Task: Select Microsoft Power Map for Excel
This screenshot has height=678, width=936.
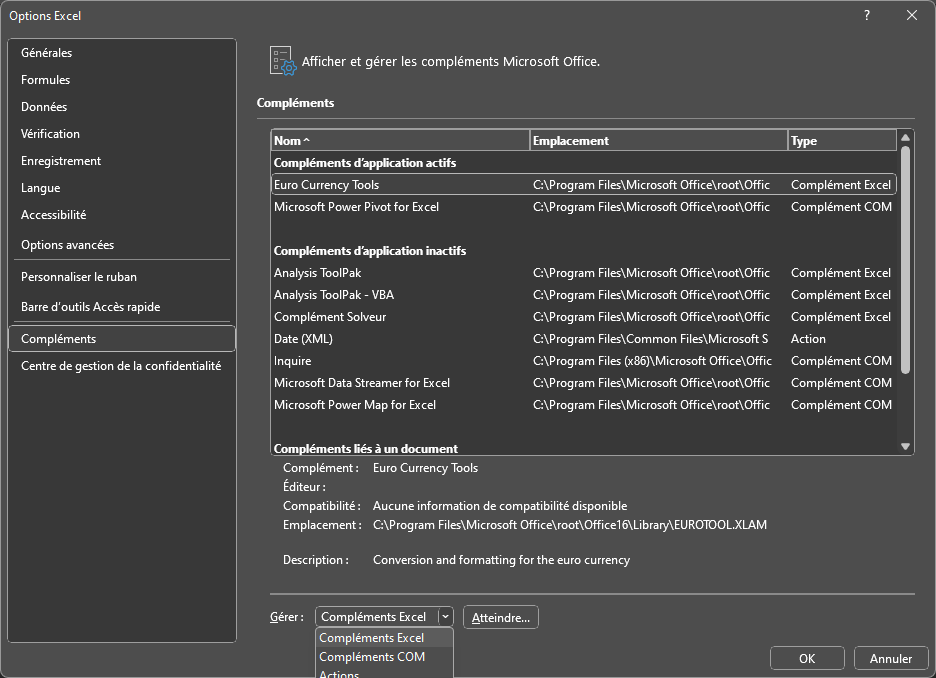Action: pos(584,405)
